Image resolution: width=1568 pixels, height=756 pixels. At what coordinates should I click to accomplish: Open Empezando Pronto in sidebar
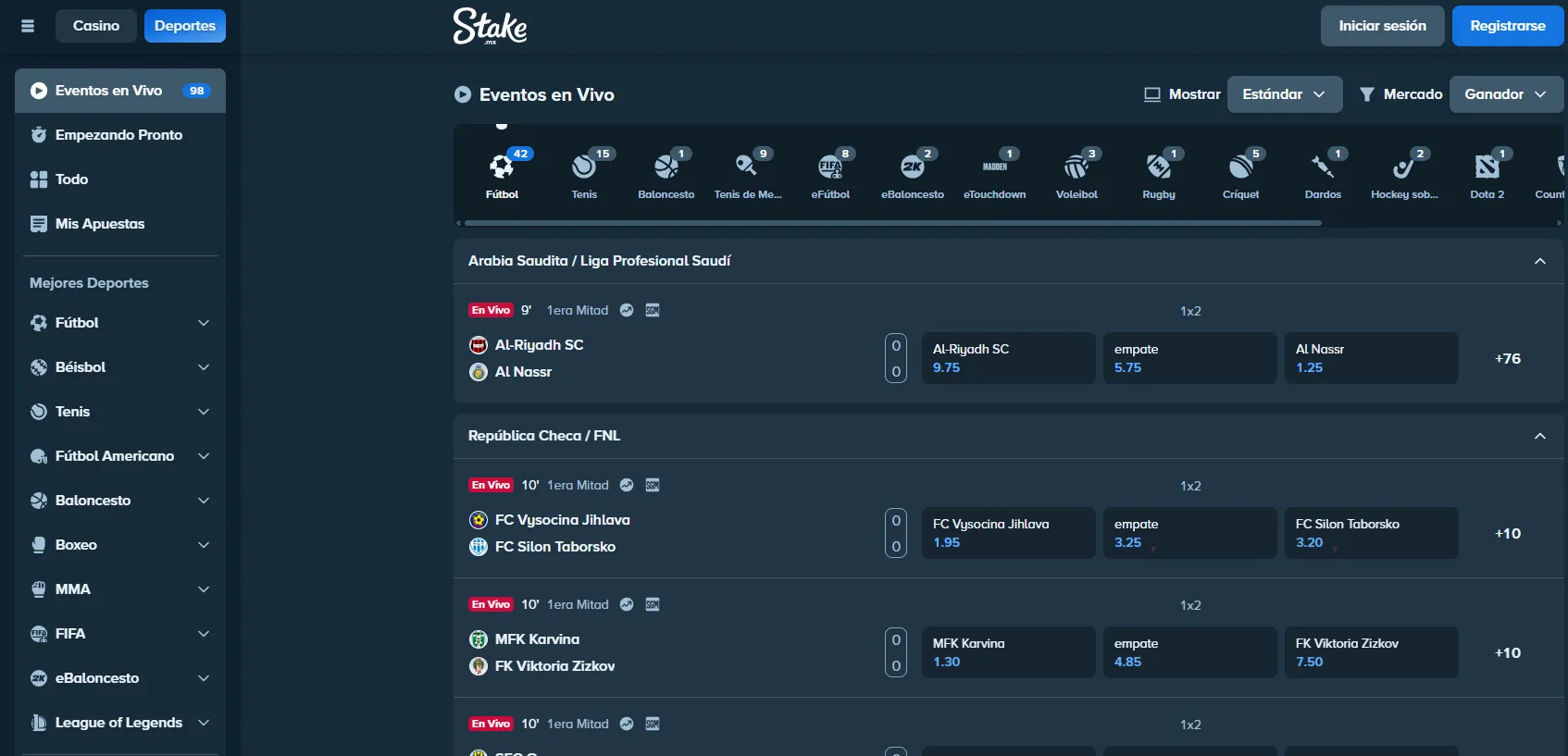[x=120, y=135]
